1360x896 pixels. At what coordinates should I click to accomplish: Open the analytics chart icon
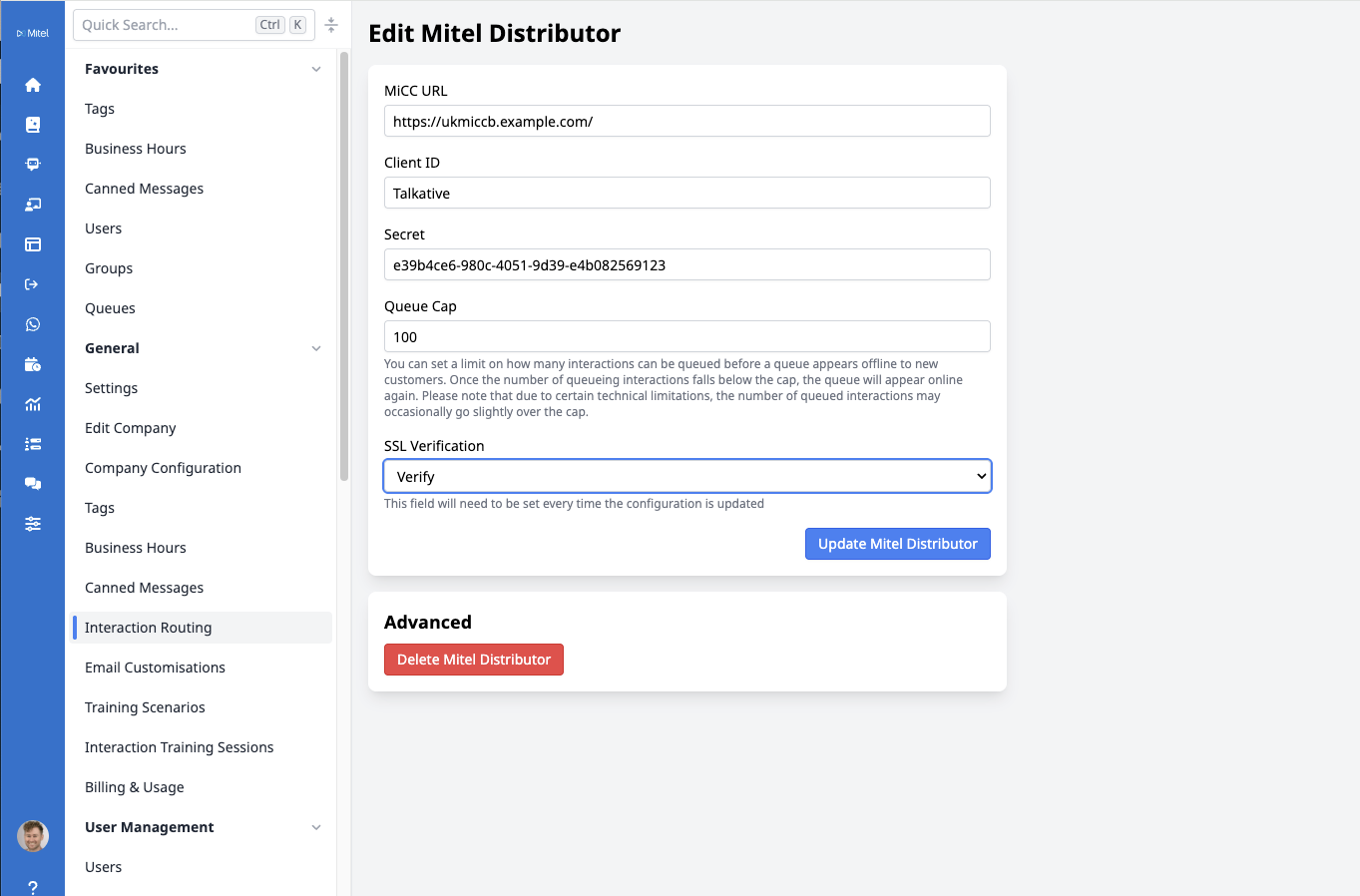point(33,404)
